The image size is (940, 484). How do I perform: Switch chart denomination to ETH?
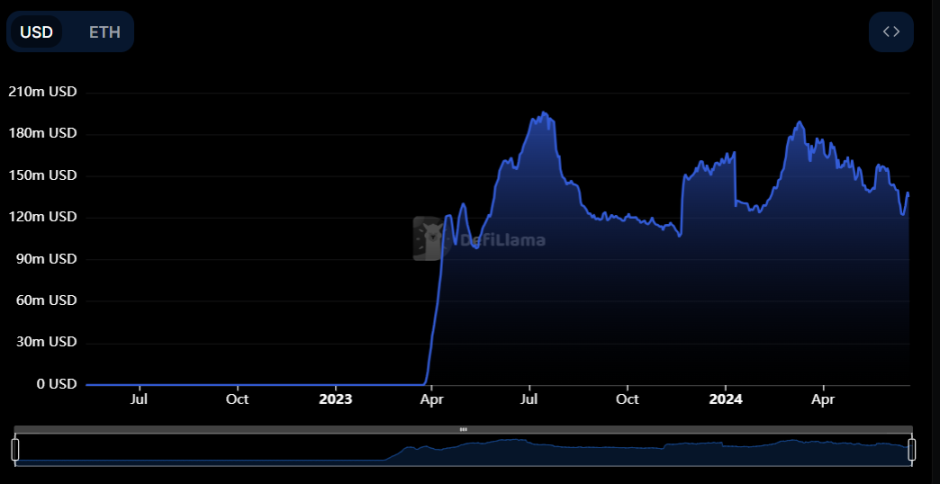pos(104,32)
